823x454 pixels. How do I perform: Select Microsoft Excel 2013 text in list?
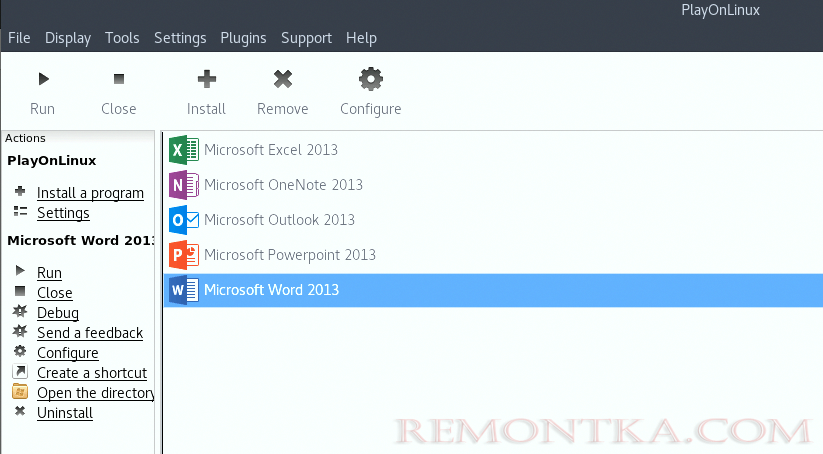271,150
